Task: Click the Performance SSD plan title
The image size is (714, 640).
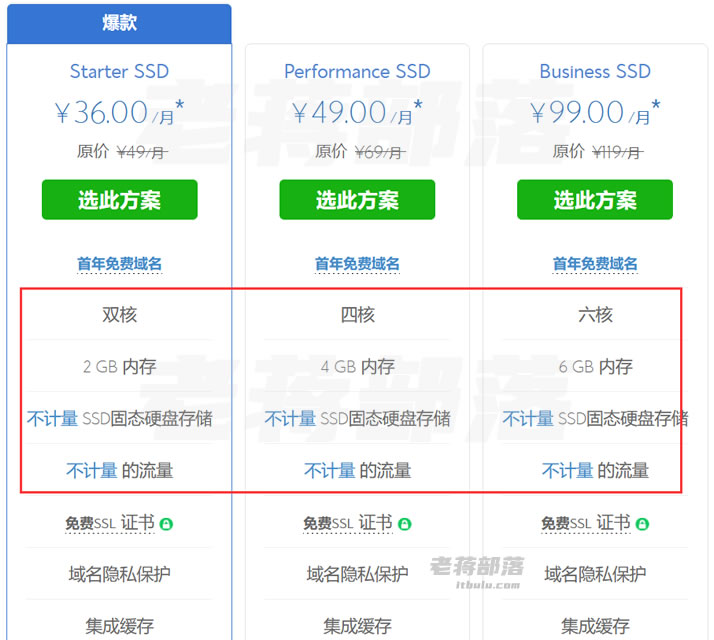Action: click(x=357, y=72)
